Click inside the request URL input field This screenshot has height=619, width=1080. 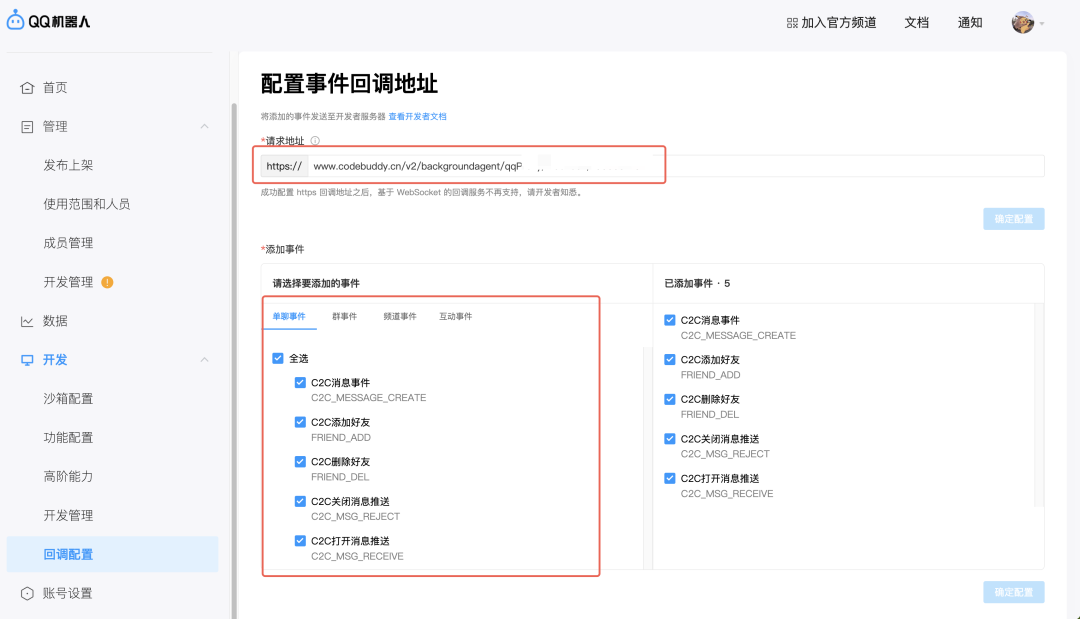(x=500, y=165)
